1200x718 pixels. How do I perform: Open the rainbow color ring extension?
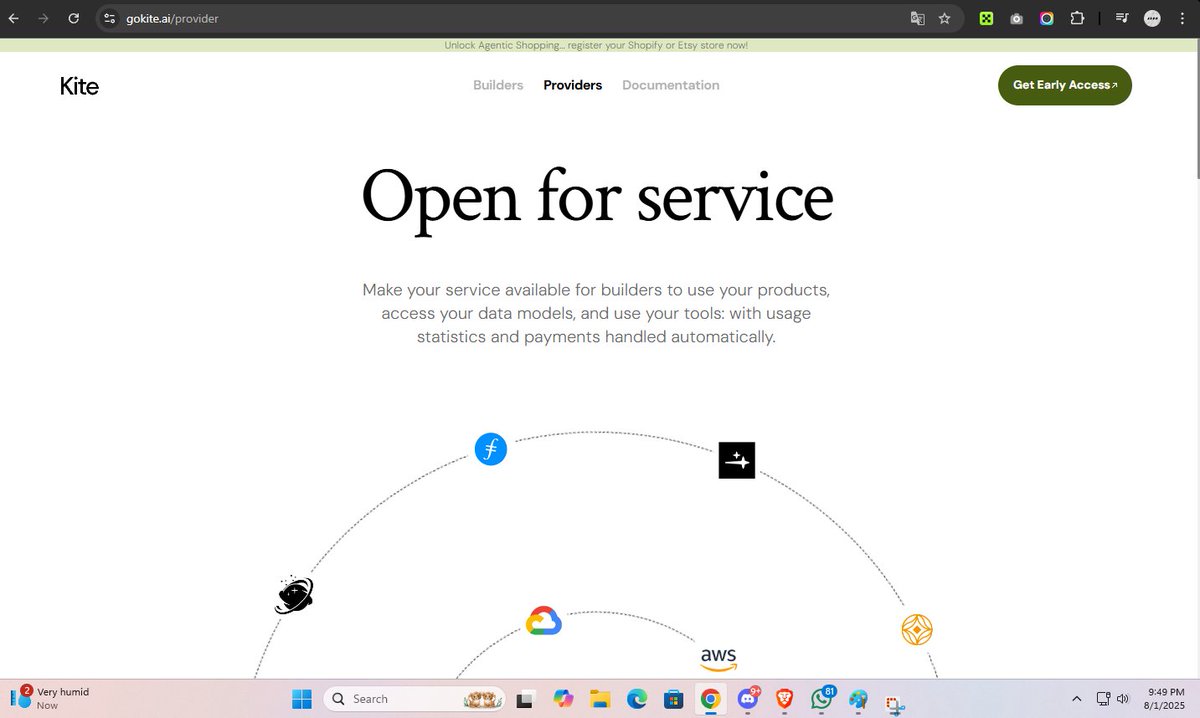click(x=1046, y=18)
